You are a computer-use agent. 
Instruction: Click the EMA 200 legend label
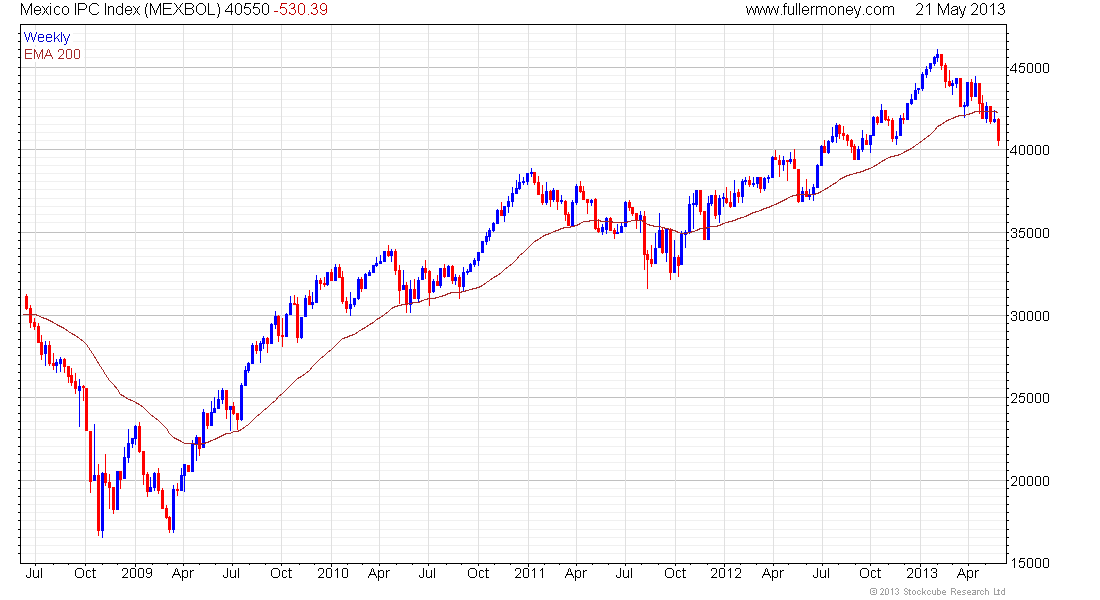(53, 54)
